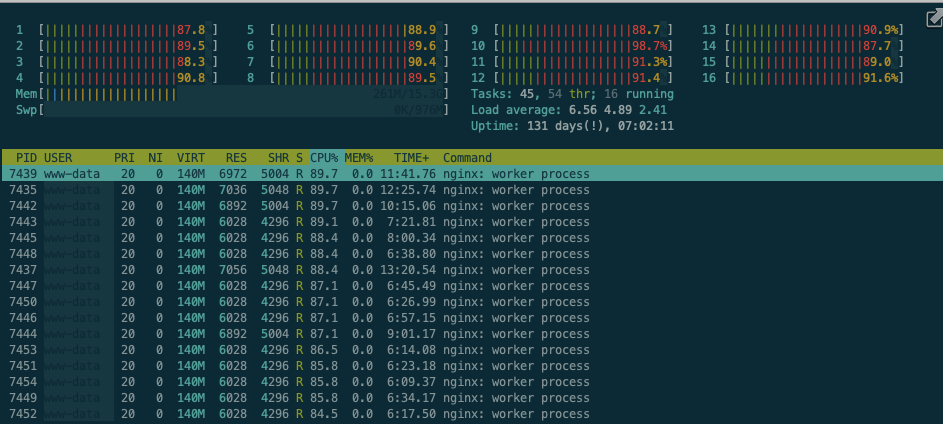943x424 pixels.
Task: Sort by the VIRT column header
Action: pyautogui.click(x=191, y=158)
